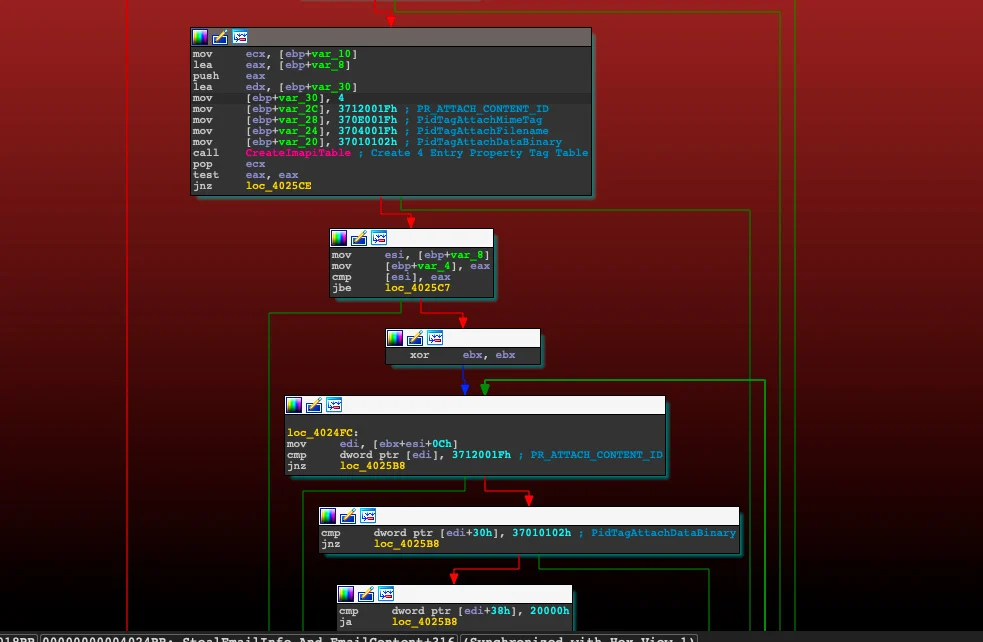Click the pencil icon on the jbe loc_4025C7 block
983x642 pixels.
coord(359,238)
